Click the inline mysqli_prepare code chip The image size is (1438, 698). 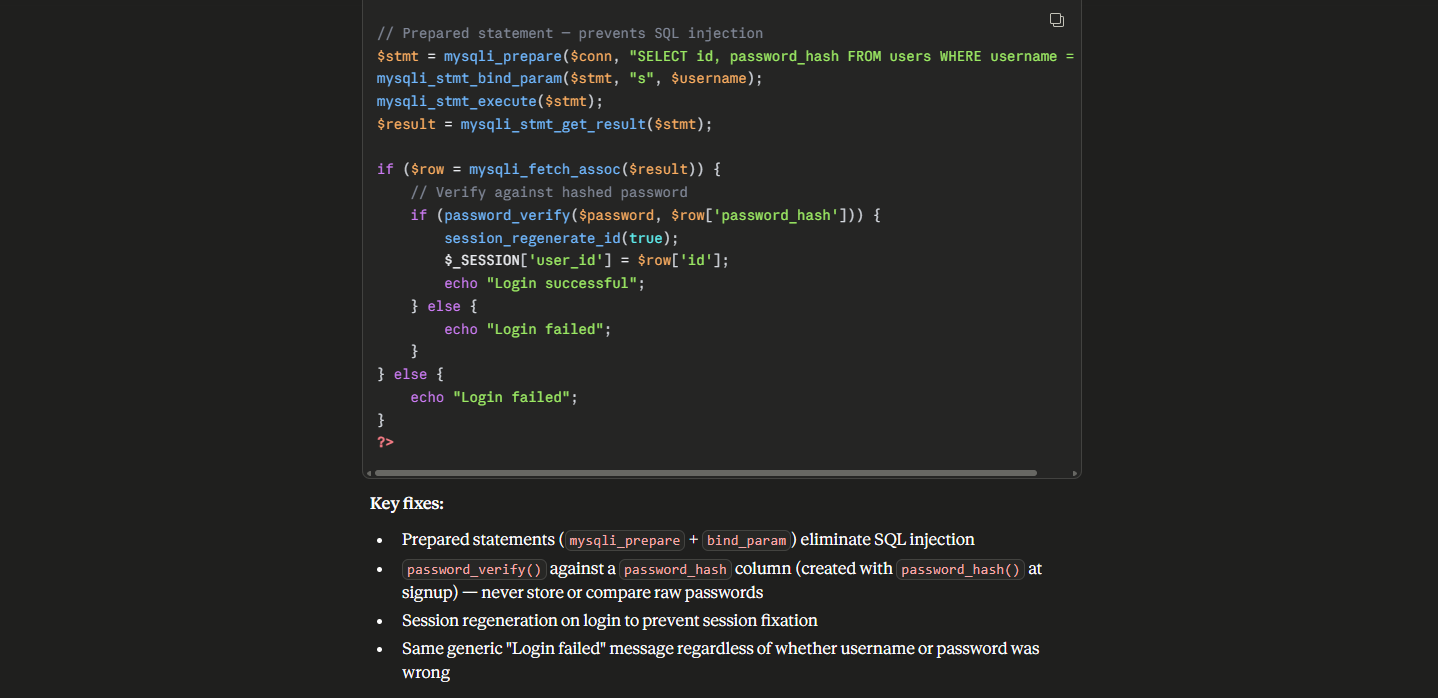tap(625, 540)
